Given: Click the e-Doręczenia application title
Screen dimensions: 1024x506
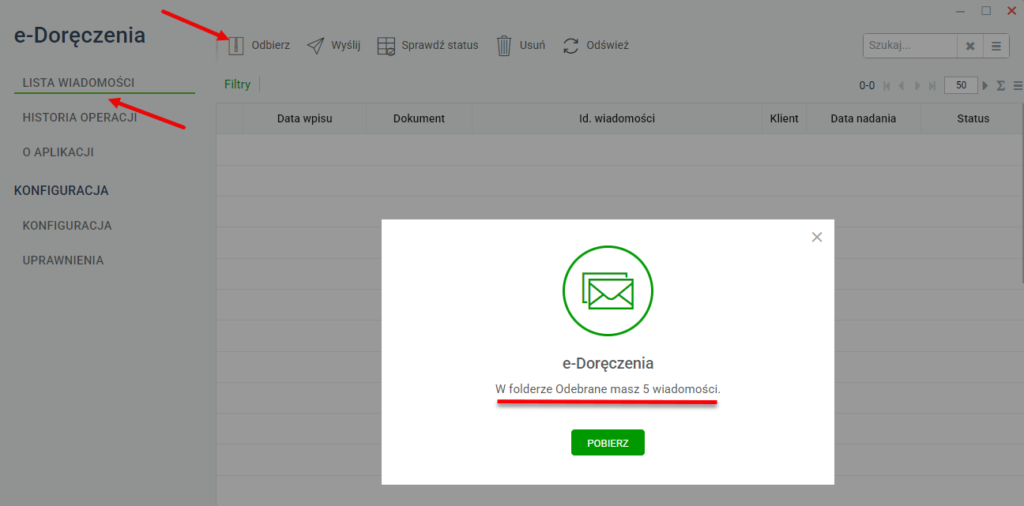Looking at the screenshot, I should 80,36.
